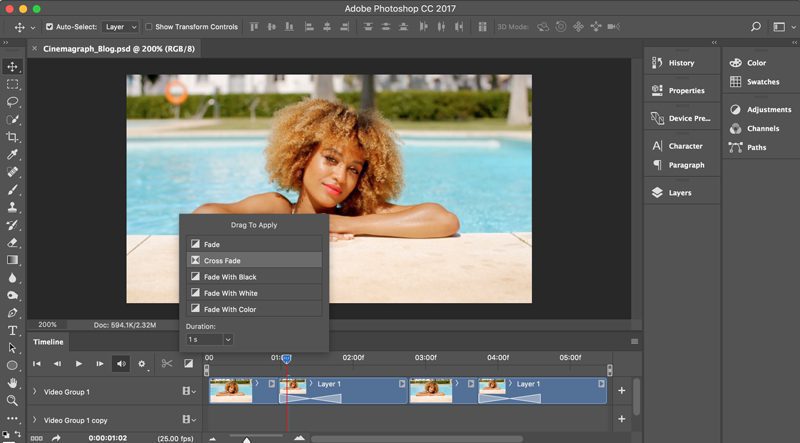The height and width of the screenshot is (443, 800).
Task: Expand Video Group 1 copy track
Action: [x=35, y=420]
